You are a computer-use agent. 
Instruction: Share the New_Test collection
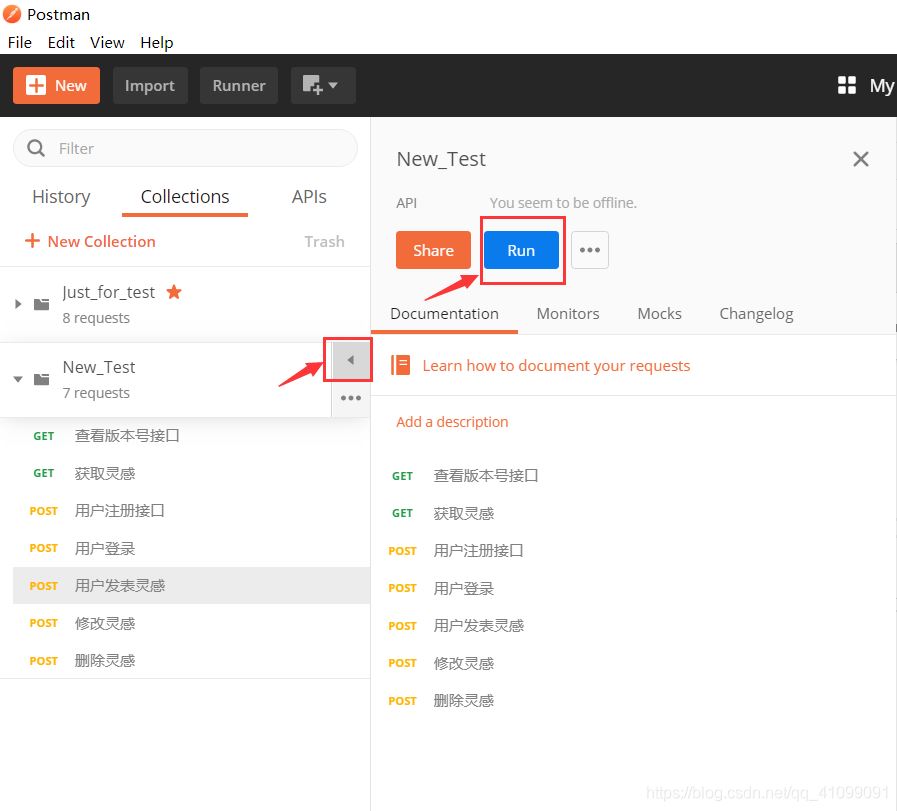coord(433,250)
